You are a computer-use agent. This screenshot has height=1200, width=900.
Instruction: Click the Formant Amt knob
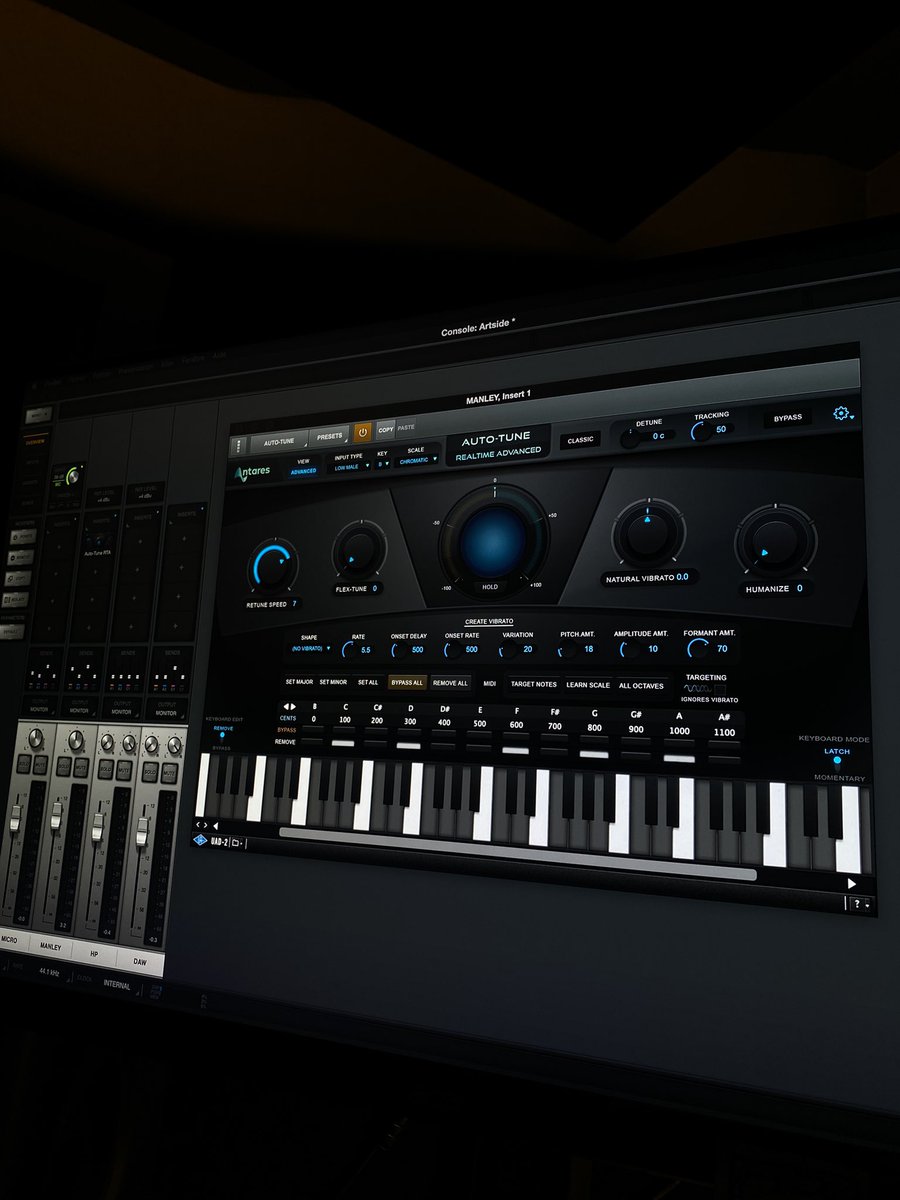[698, 649]
